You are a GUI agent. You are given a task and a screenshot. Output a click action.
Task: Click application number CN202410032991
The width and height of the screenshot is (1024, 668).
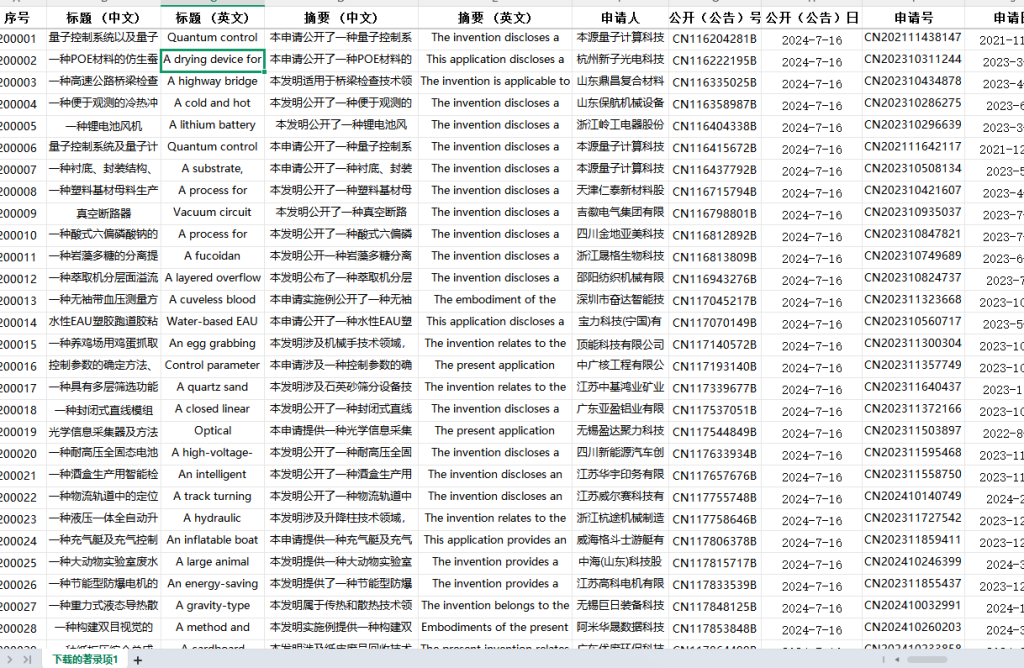point(913,605)
